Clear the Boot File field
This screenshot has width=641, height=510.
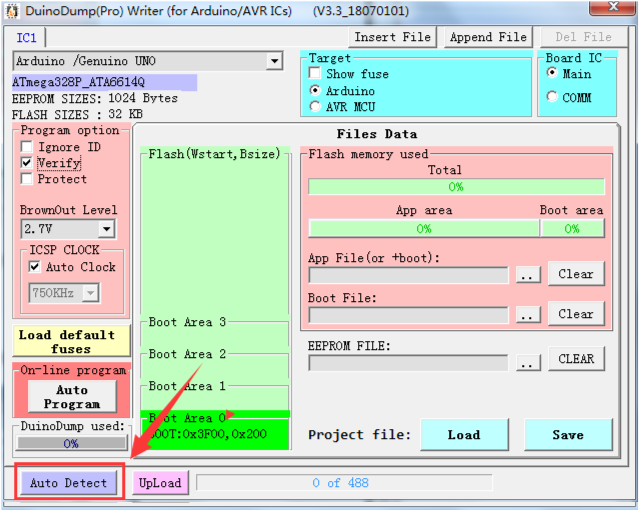pos(576,314)
